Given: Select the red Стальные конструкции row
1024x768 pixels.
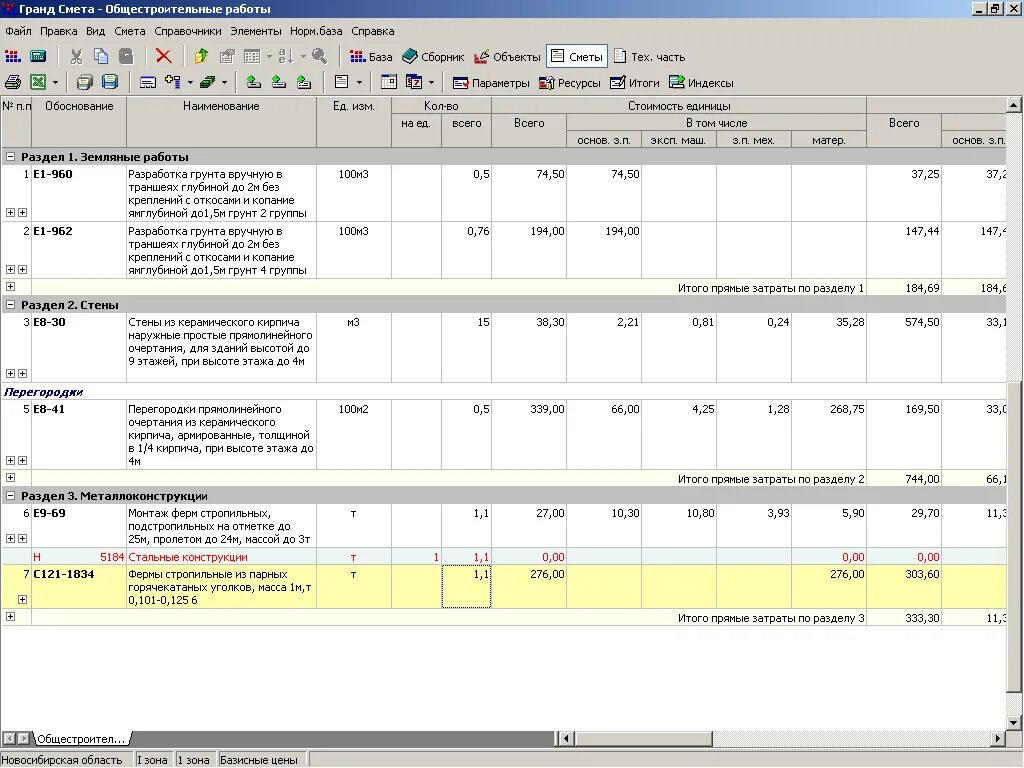Looking at the screenshot, I should point(503,557).
